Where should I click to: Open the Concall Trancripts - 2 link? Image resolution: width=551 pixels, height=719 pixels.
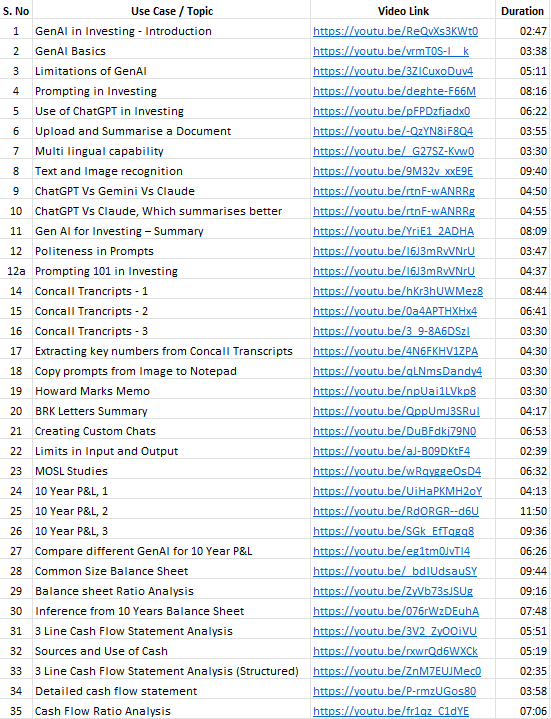pyautogui.click(x=395, y=311)
